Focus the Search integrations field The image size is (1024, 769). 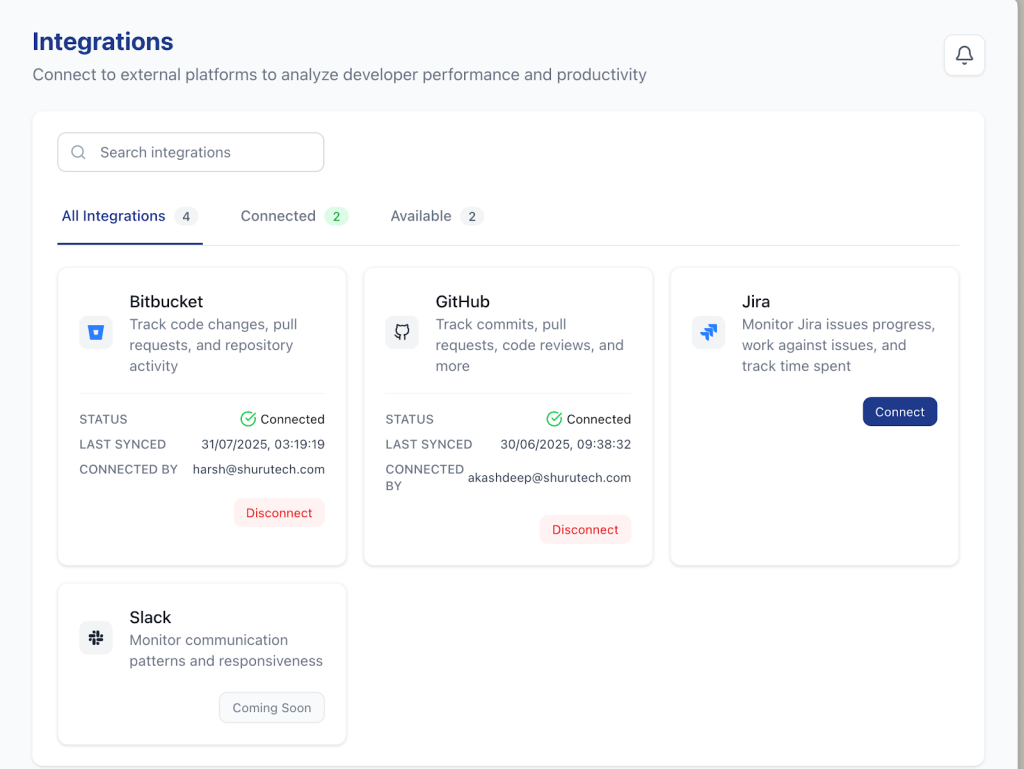191,152
